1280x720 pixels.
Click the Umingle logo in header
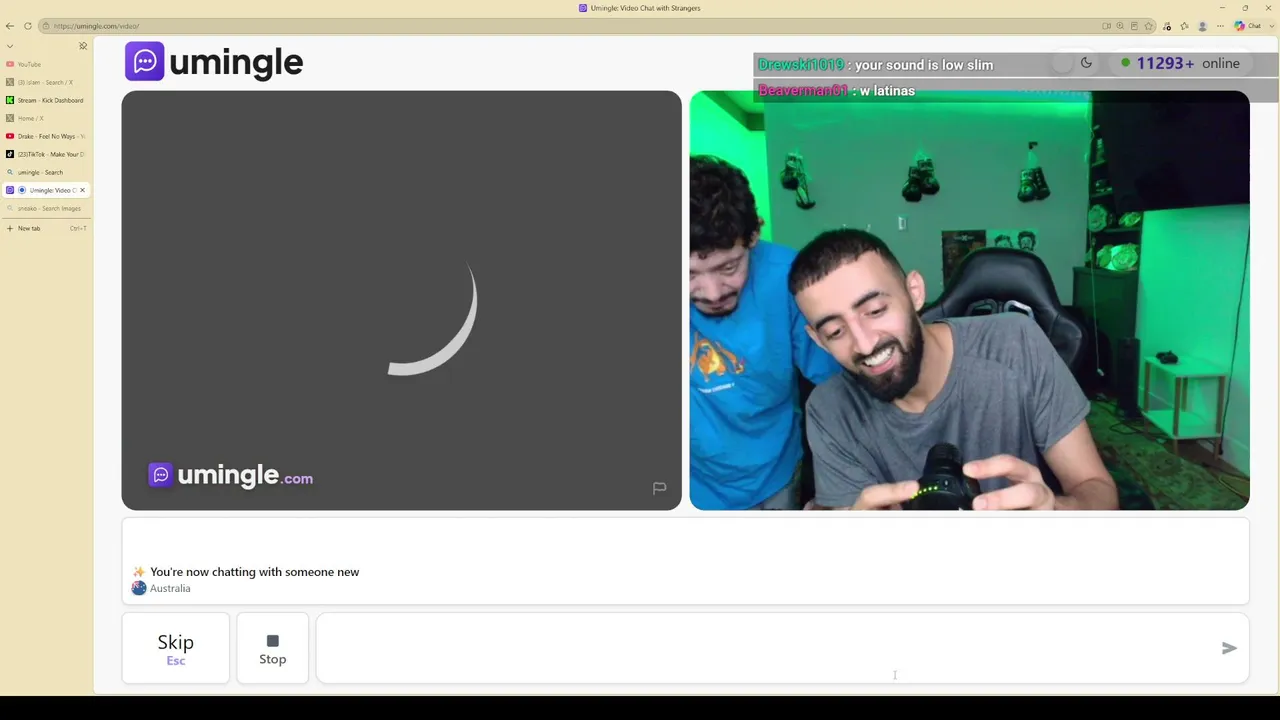coord(214,62)
